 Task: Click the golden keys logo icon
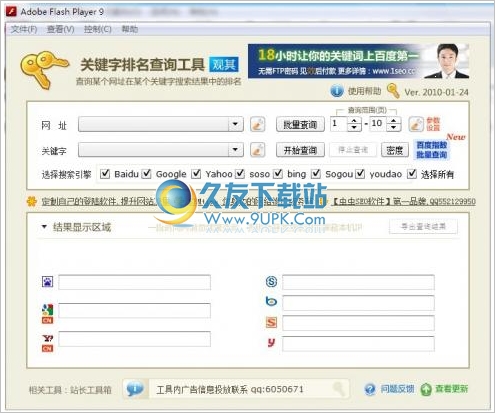[x=44, y=69]
